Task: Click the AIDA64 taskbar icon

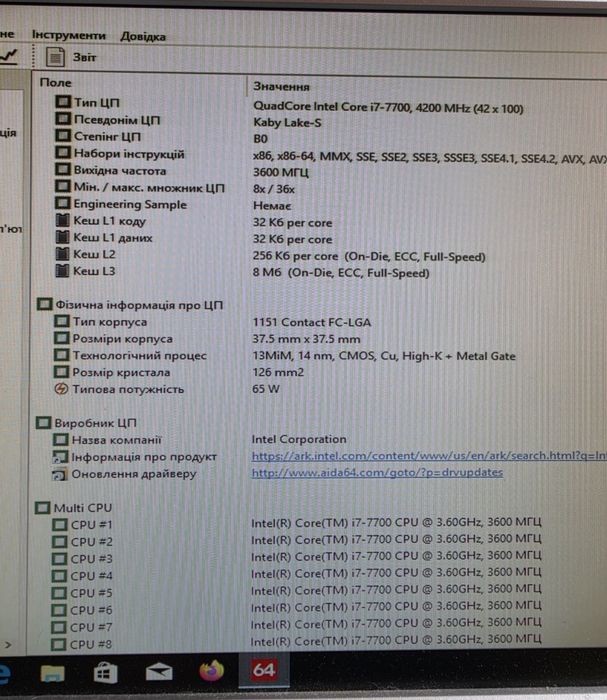Action: [x=264, y=670]
